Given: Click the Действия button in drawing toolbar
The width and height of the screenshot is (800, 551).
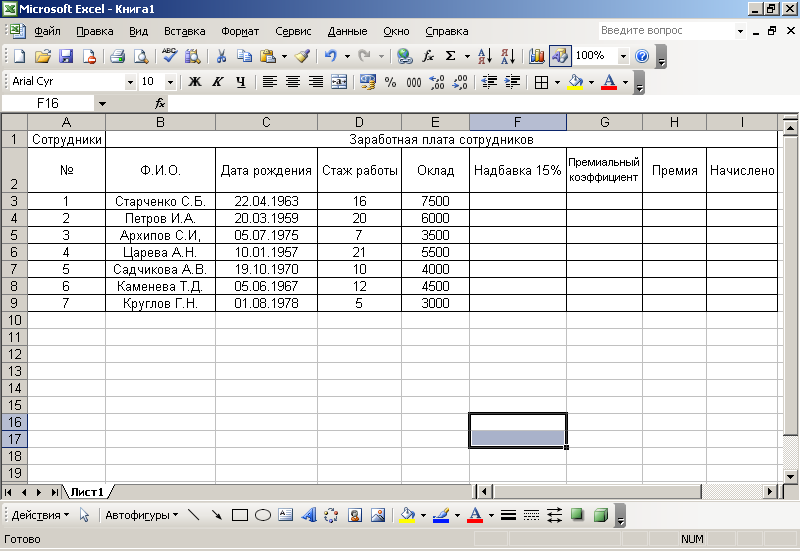Looking at the screenshot, I should coord(40,516).
